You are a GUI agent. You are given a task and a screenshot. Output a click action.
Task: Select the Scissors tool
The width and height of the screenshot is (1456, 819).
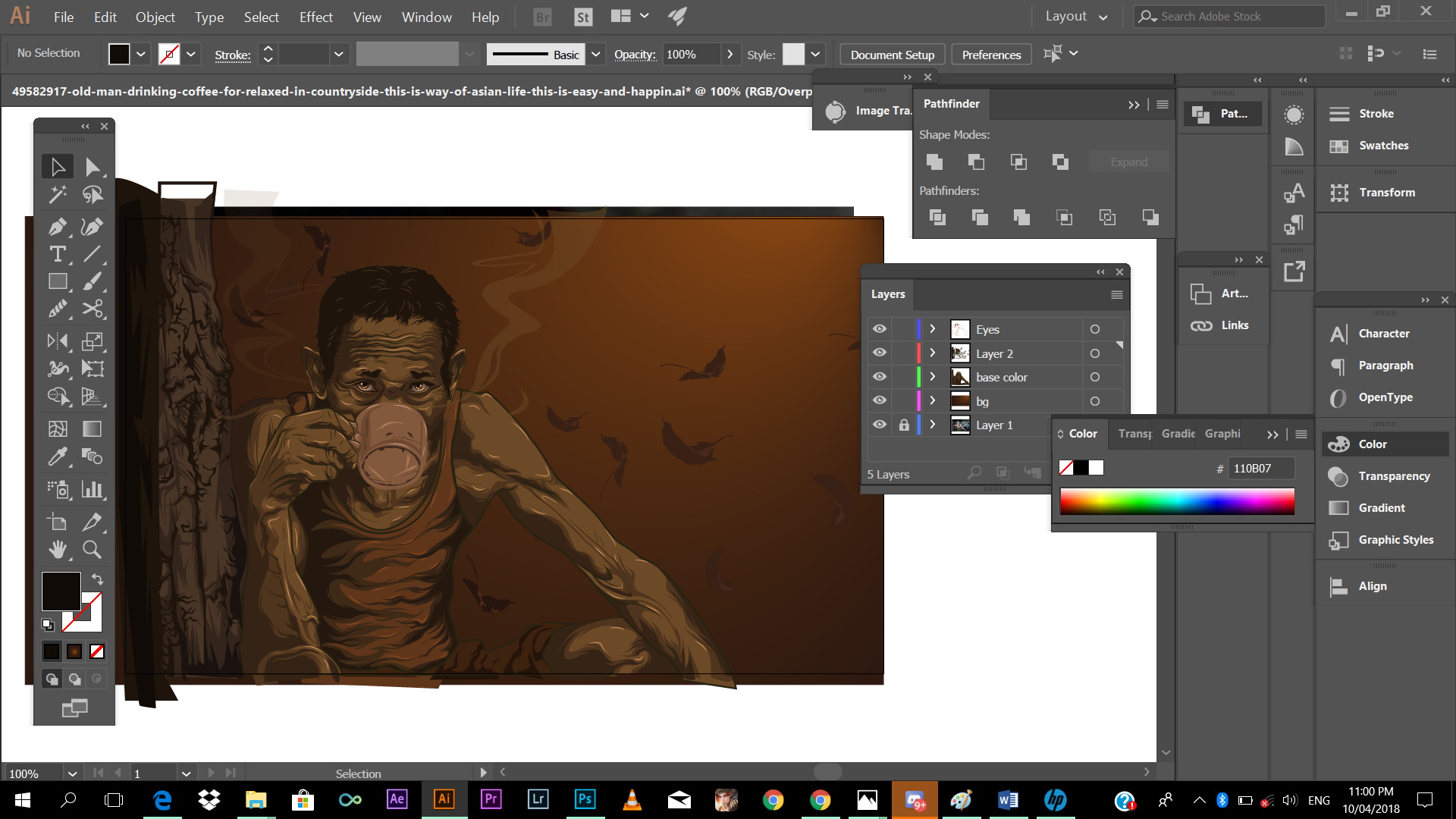pyautogui.click(x=92, y=309)
